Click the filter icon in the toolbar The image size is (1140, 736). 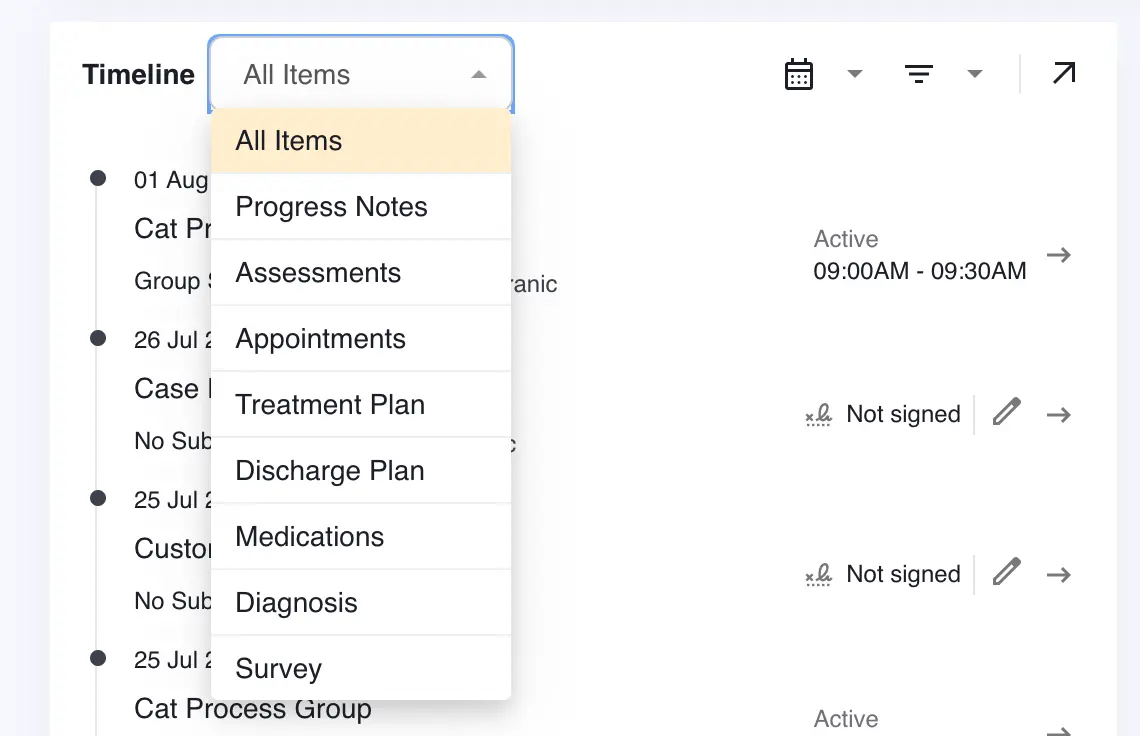coord(919,74)
